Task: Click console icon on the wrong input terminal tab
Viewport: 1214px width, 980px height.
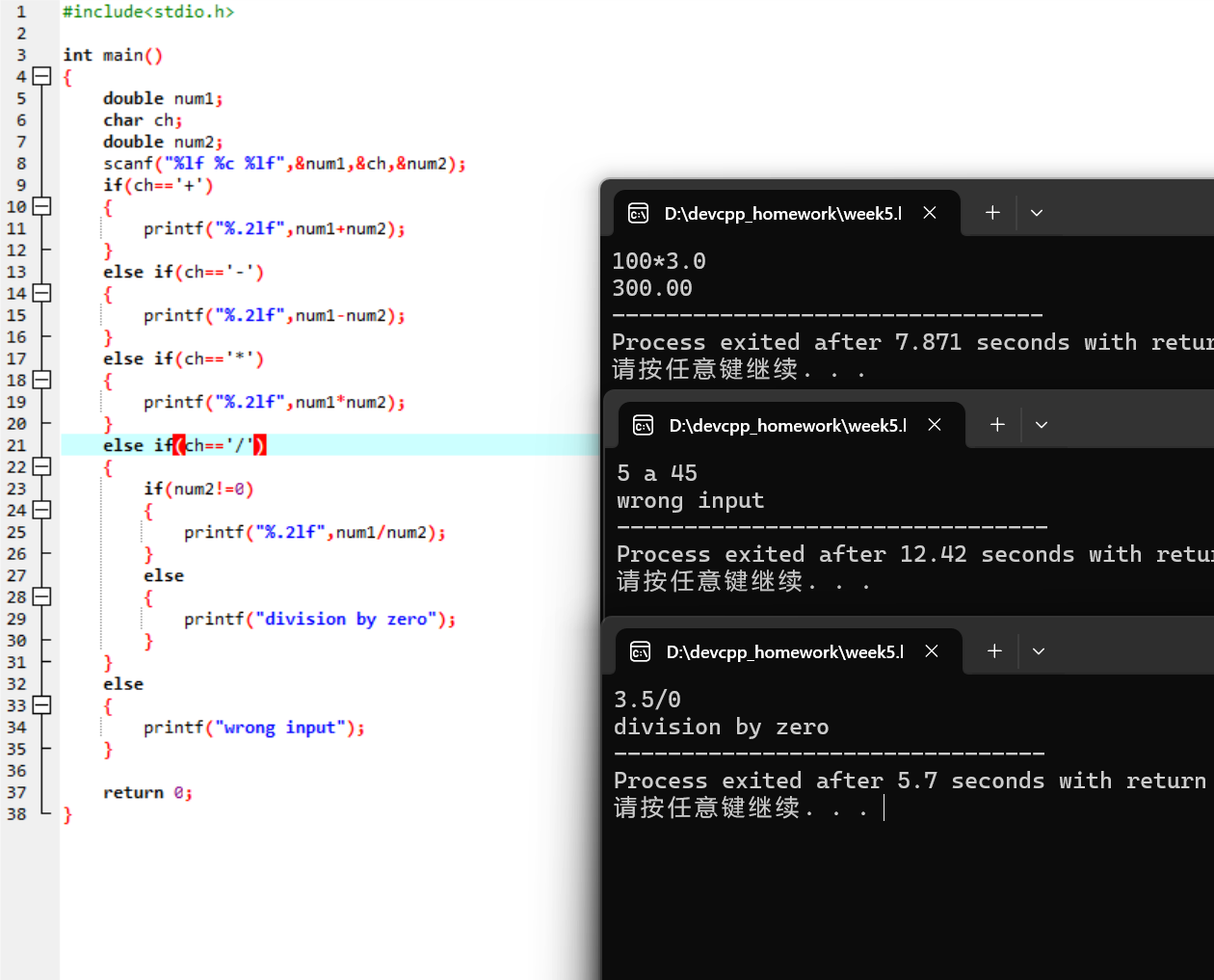Action: pos(643,425)
